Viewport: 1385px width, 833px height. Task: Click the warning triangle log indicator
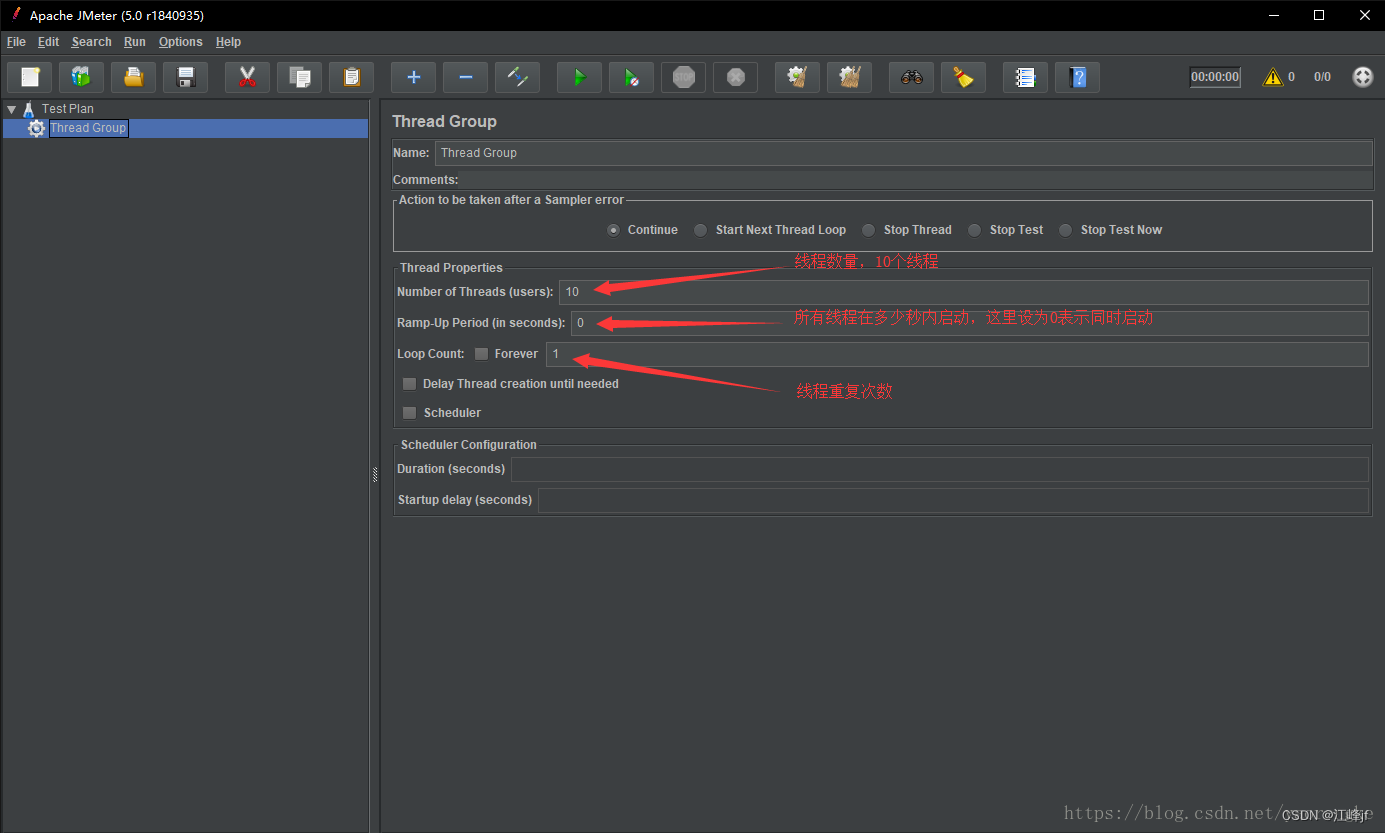pyautogui.click(x=1272, y=77)
